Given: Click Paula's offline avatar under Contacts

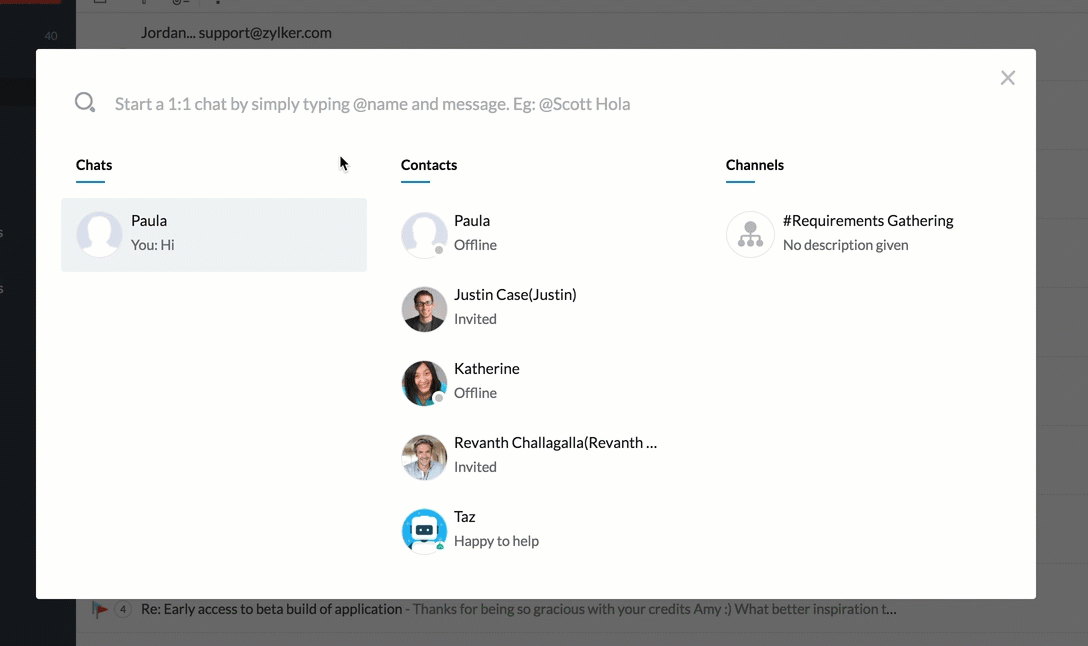Looking at the screenshot, I should [424, 234].
